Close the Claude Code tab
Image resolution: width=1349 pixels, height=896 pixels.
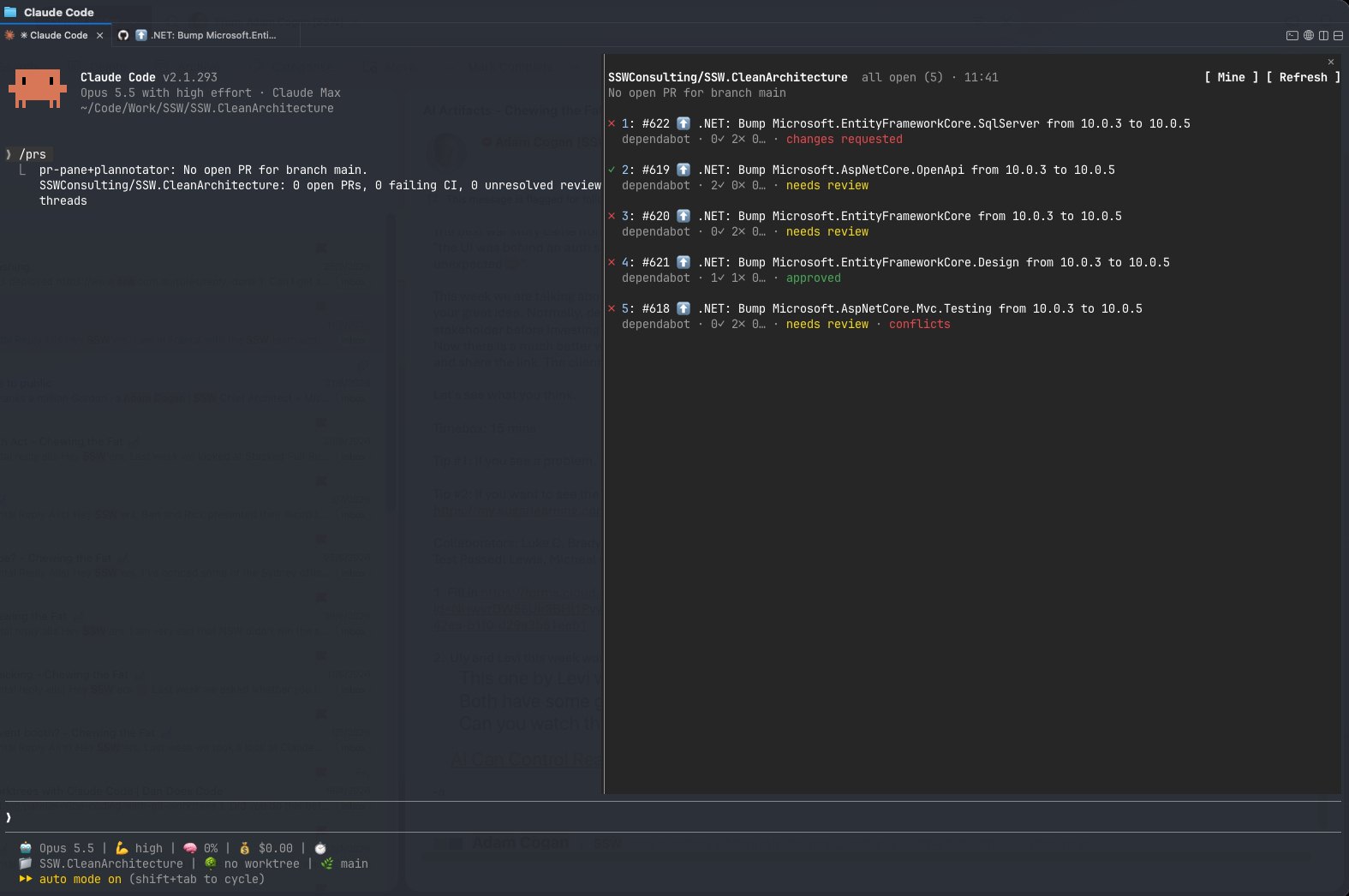100,35
